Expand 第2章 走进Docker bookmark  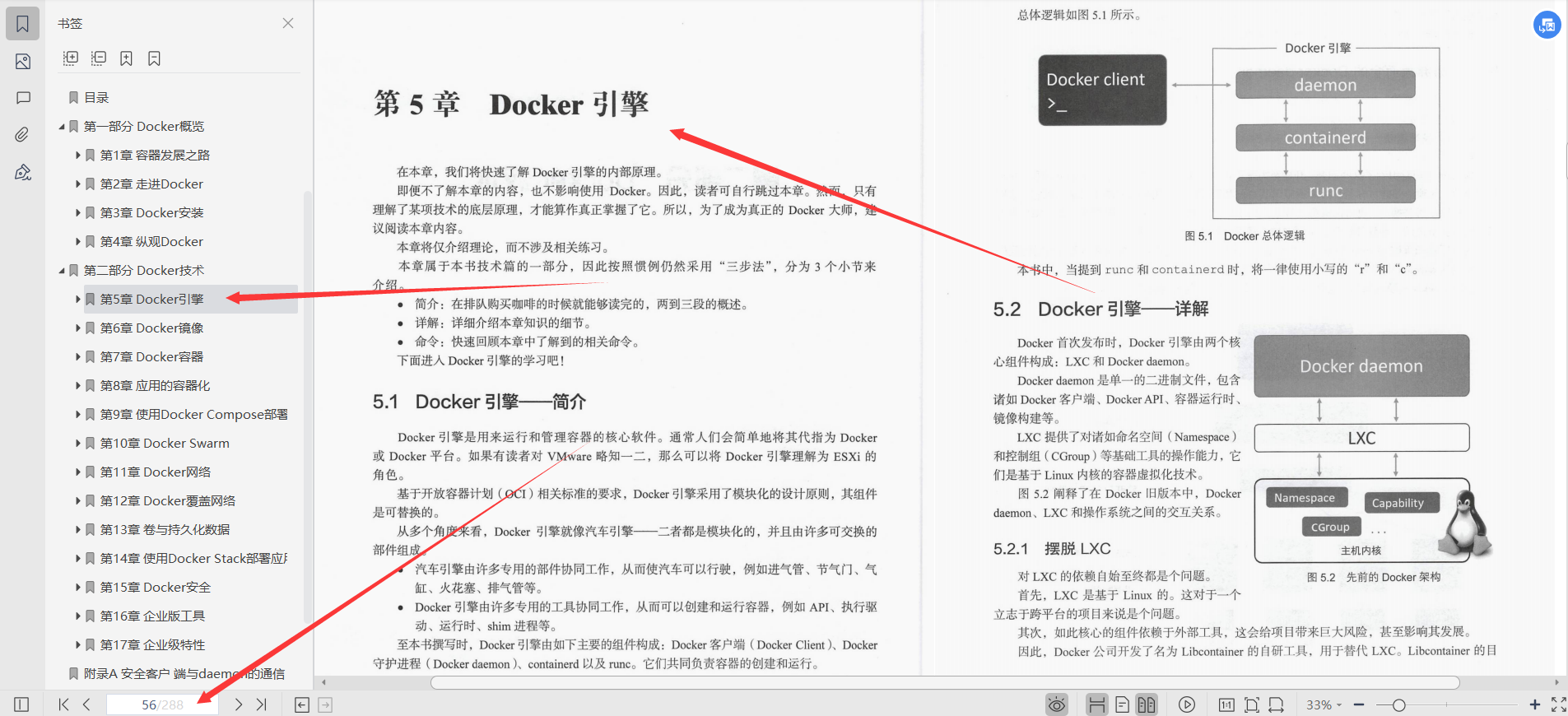point(78,184)
